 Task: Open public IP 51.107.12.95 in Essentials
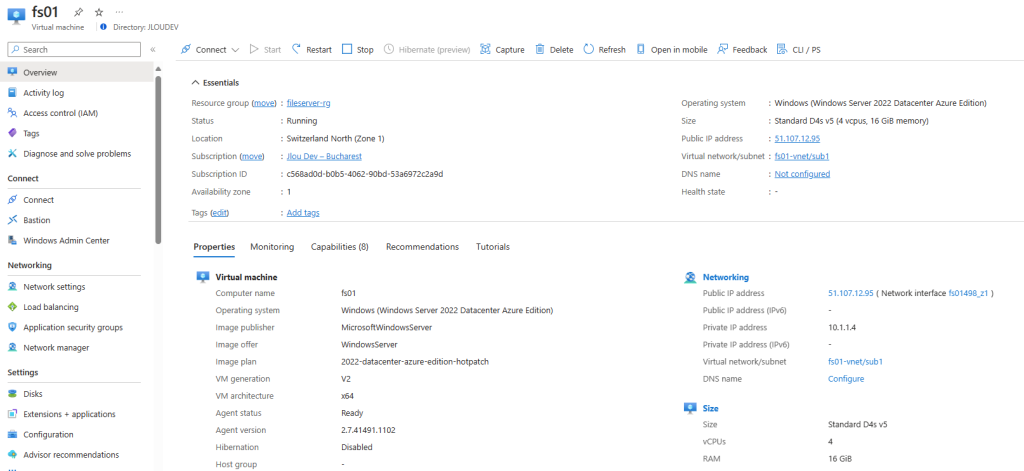797,138
